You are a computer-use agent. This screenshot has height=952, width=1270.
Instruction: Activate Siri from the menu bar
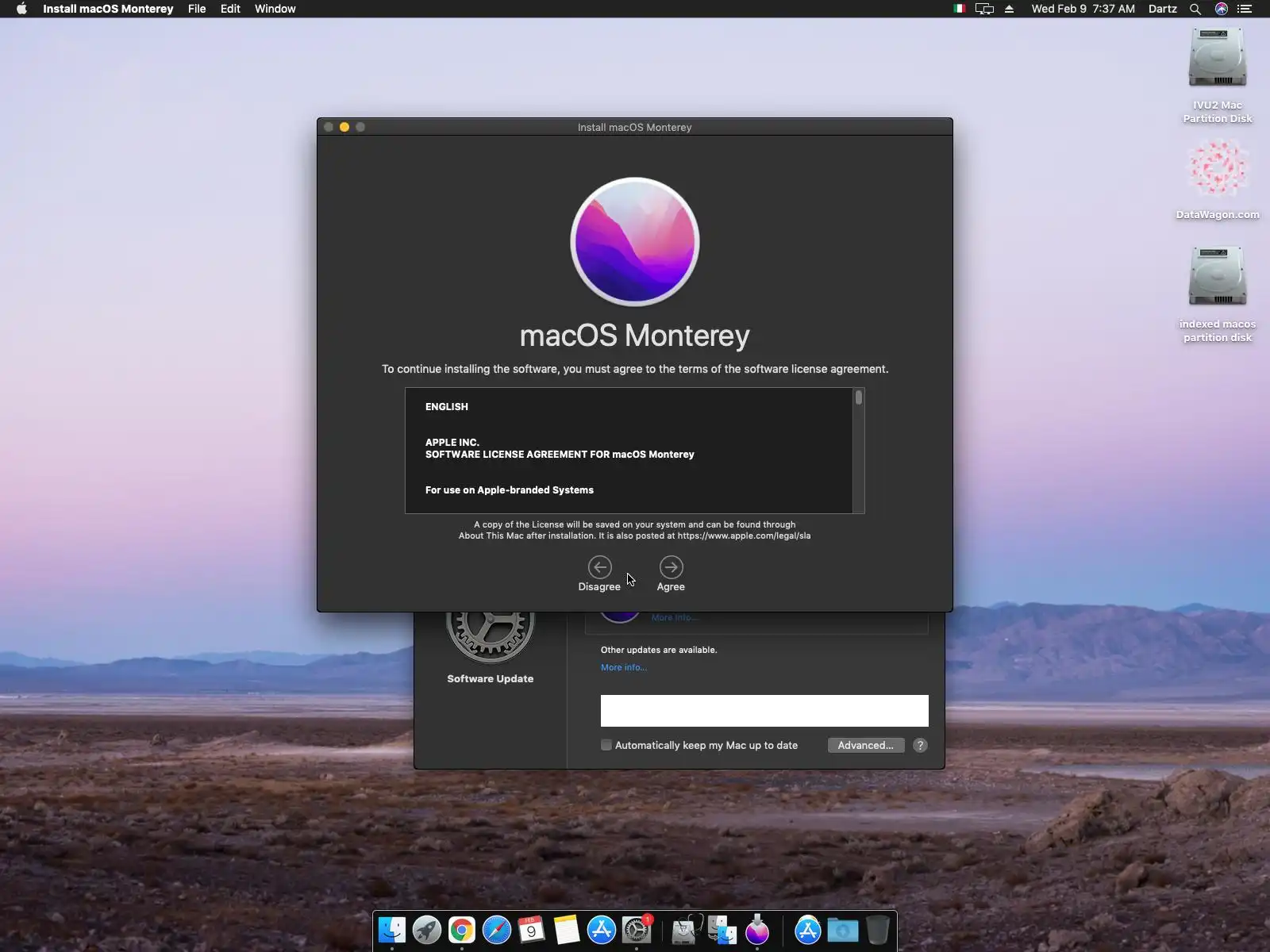pyautogui.click(x=1222, y=9)
